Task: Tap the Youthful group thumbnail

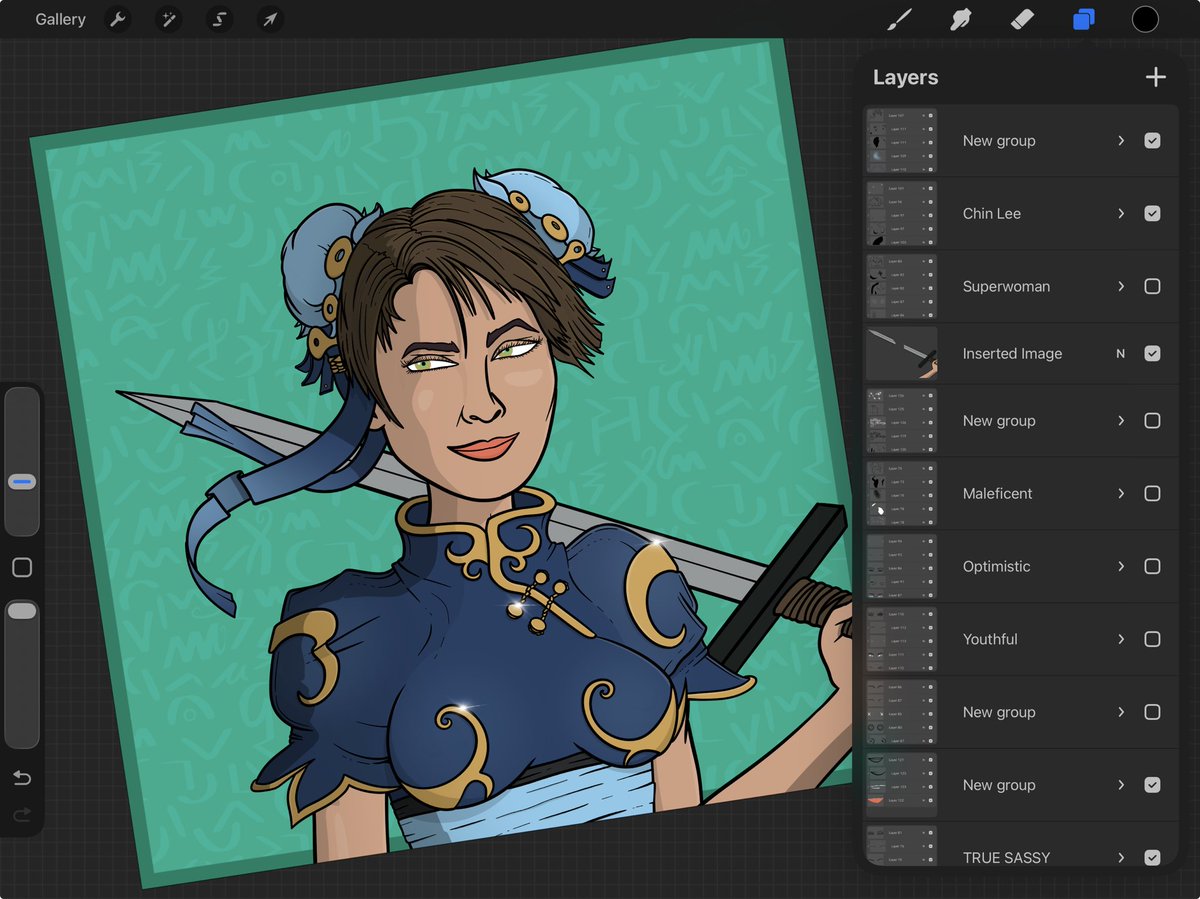Action: [x=901, y=639]
